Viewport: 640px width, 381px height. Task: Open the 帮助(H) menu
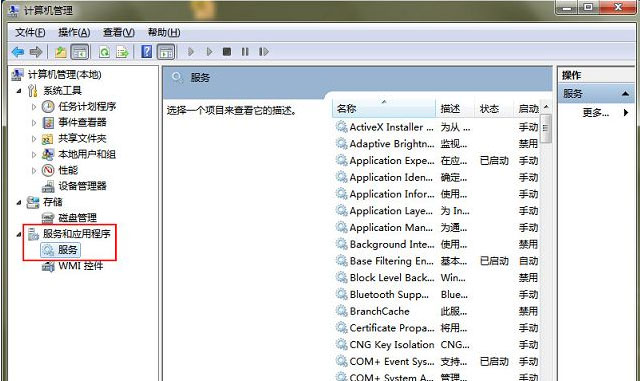coord(164,32)
